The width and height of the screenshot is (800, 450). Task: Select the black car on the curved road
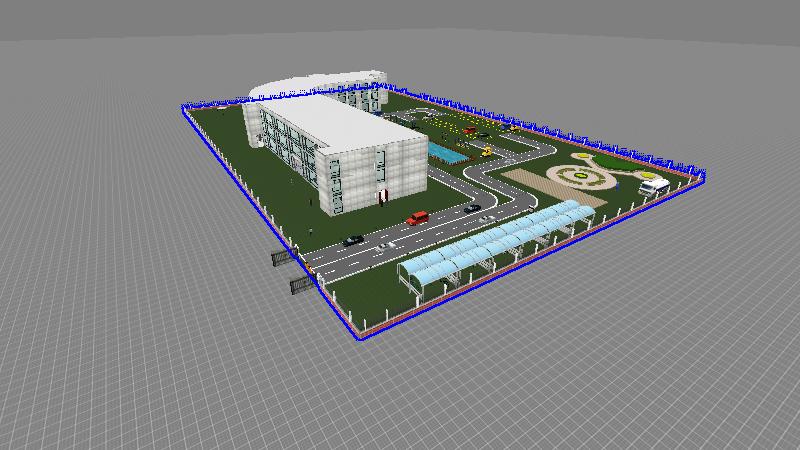click(x=473, y=207)
